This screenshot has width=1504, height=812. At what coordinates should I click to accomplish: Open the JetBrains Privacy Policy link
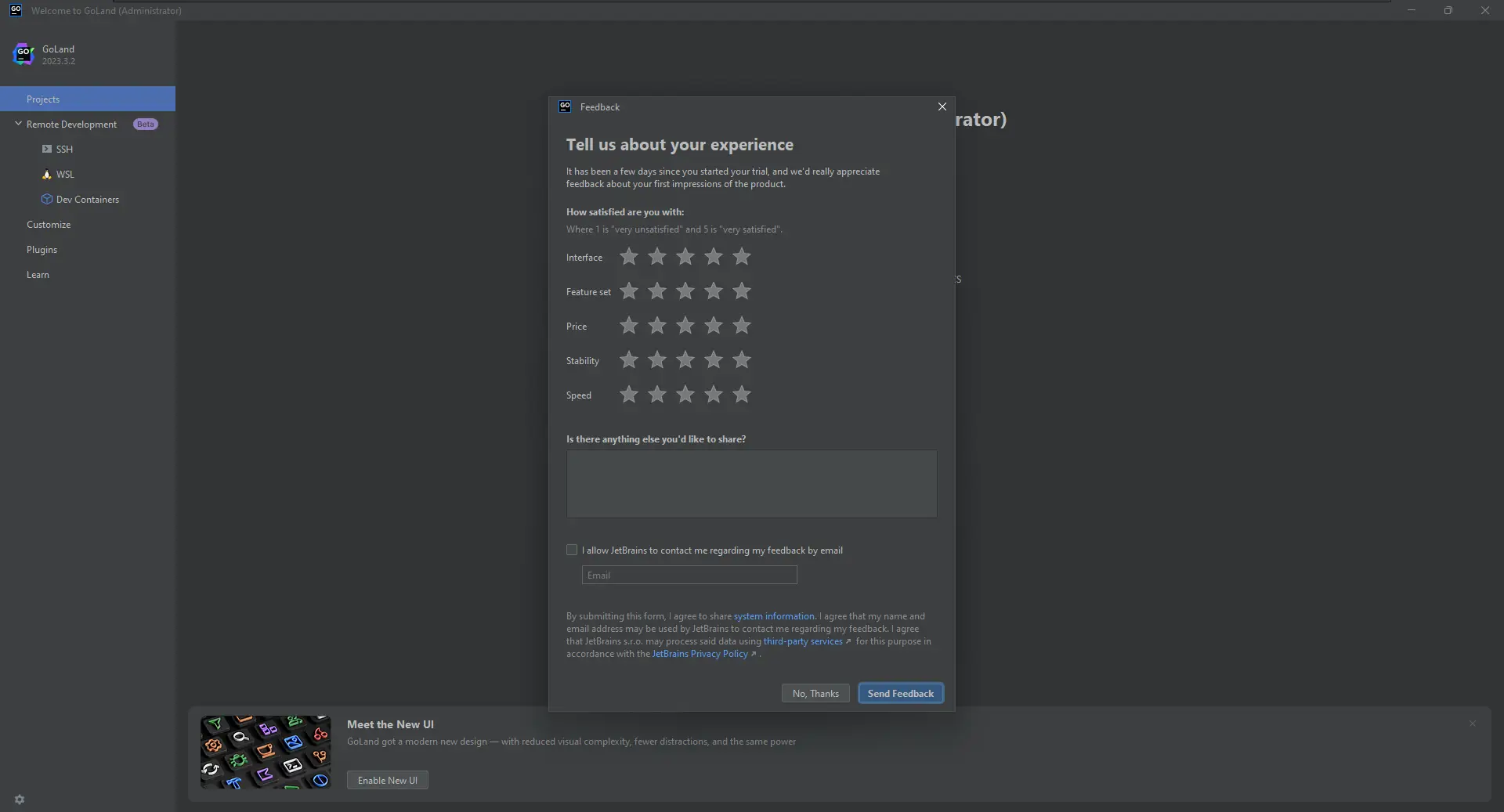pyautogui.click(x=700, y=654)
